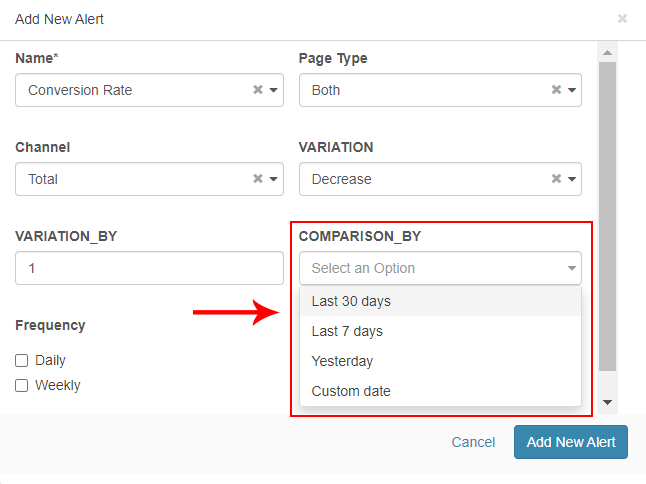Viewport: 646px width, 484px height.
Task: Enable the Daily frequency checkbox
Action: [x=21, y=360]
